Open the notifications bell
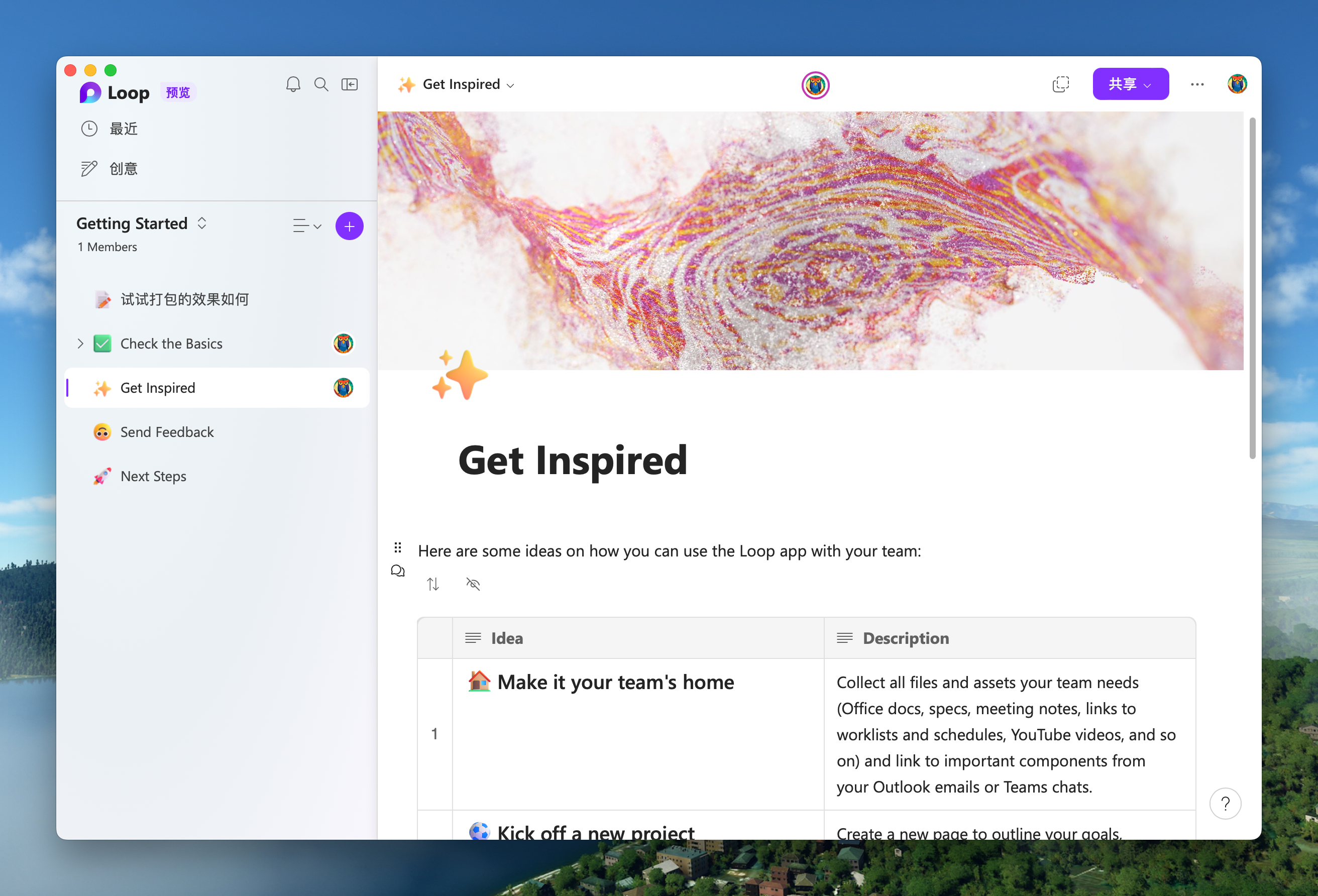The height and width of the screenshot is (896, 1318). tap(293, 84)
